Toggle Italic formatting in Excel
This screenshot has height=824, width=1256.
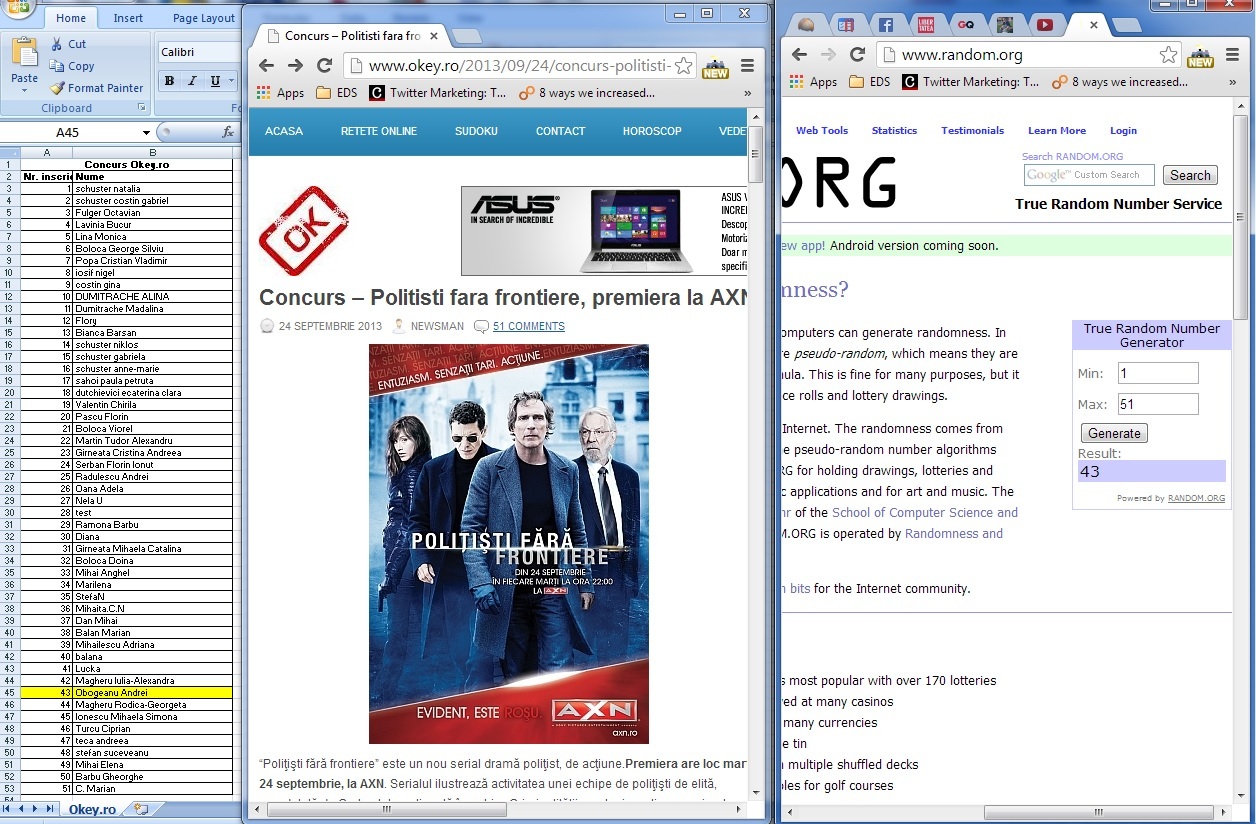[x=192, y=81]
